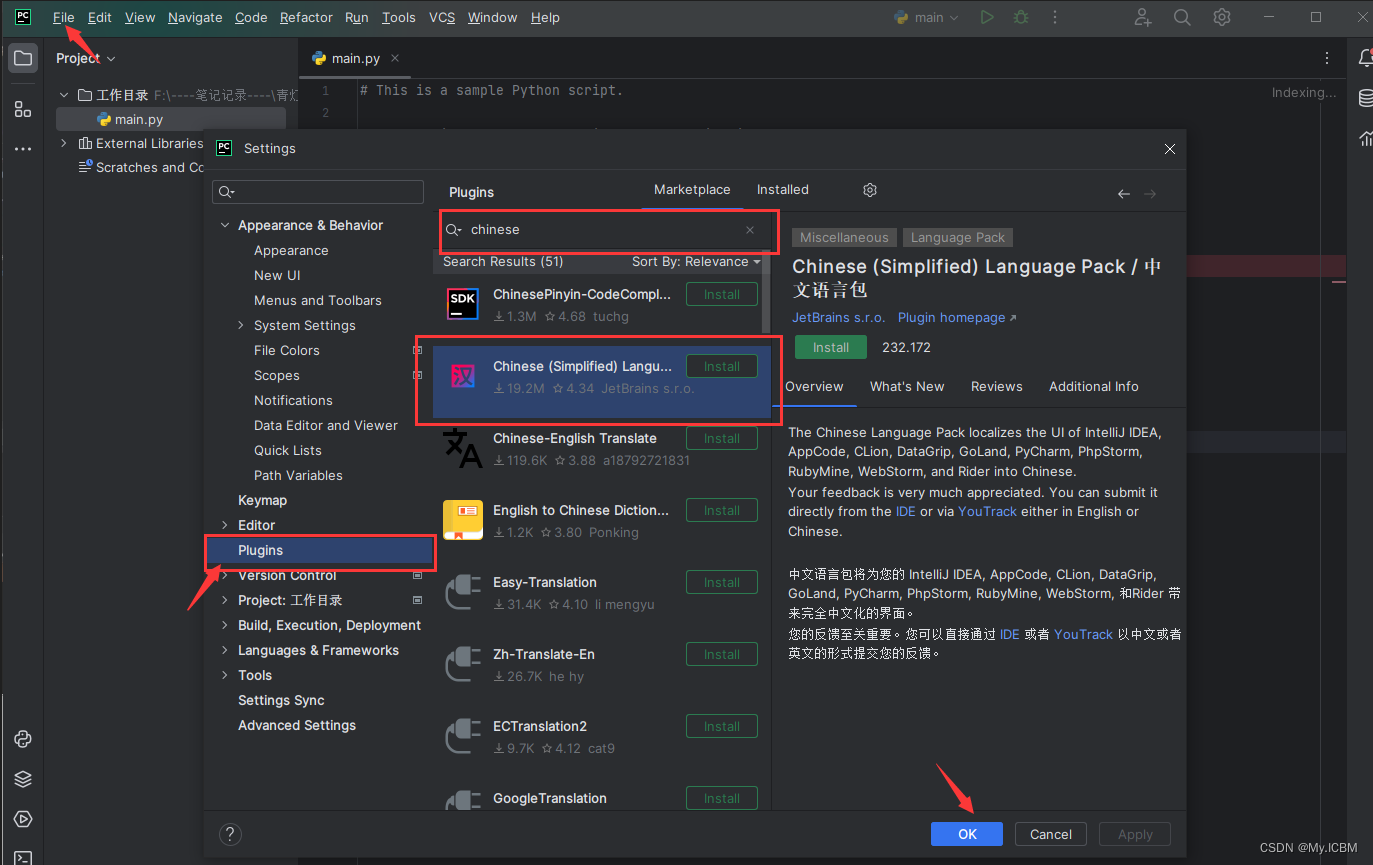This screenshot has height=865, width=1373.
Task: Open the Plugin homepage link
Action: click(x=957, y=318)
